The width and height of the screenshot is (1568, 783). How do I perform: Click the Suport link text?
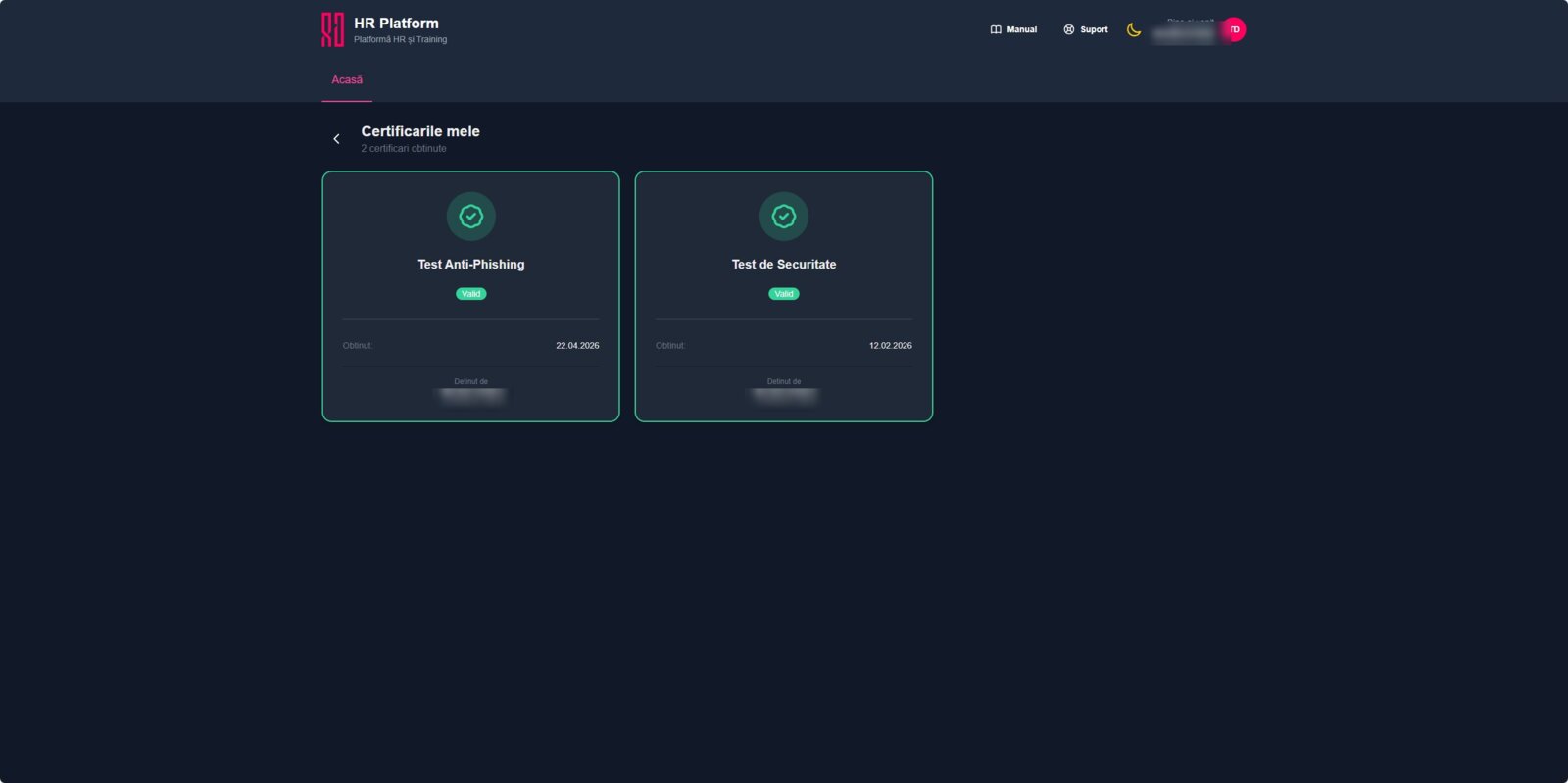coord(1094,29)
